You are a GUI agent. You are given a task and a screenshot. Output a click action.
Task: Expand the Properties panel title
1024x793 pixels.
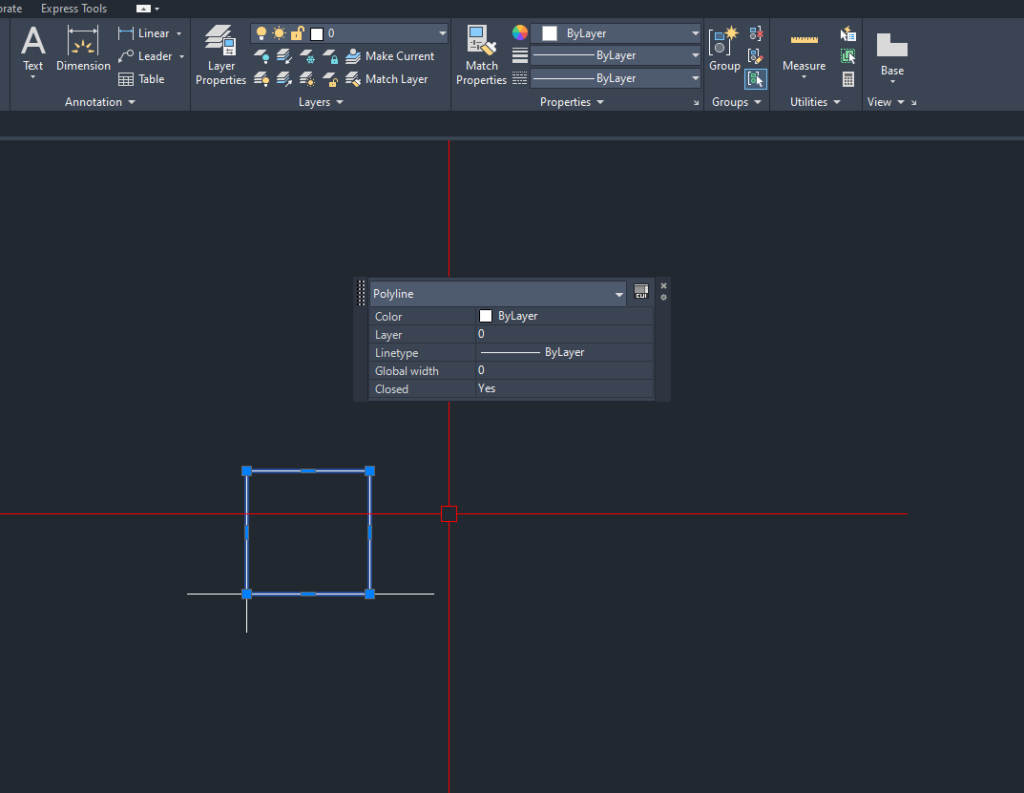(x=572, y=102)
